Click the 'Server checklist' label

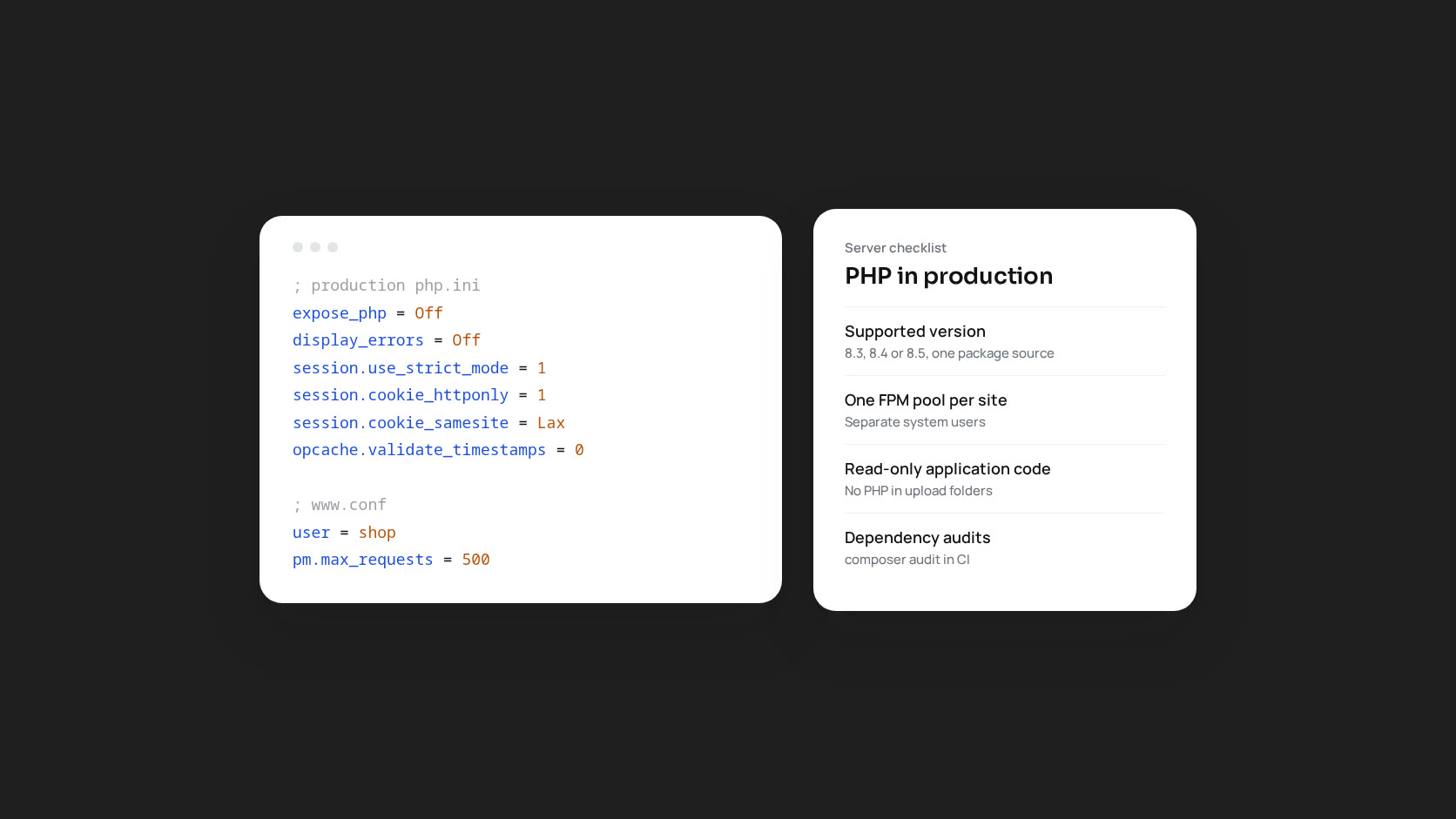tap(895, 248)
